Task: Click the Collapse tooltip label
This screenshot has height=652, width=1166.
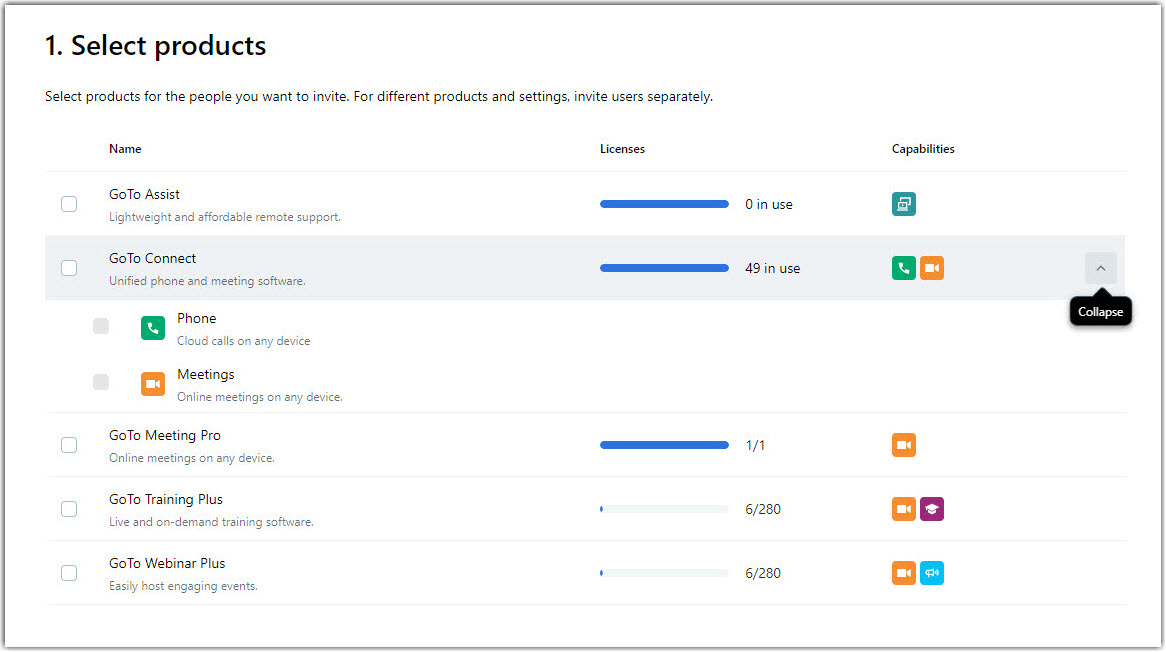Action: pos(1100,311)
